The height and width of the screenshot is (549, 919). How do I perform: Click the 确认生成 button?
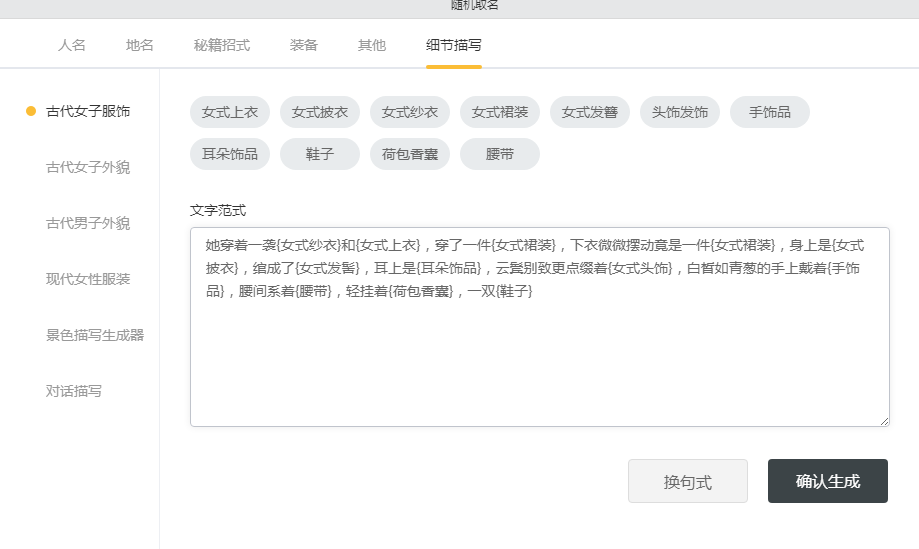pyautogui.click(x=828, y=482)
